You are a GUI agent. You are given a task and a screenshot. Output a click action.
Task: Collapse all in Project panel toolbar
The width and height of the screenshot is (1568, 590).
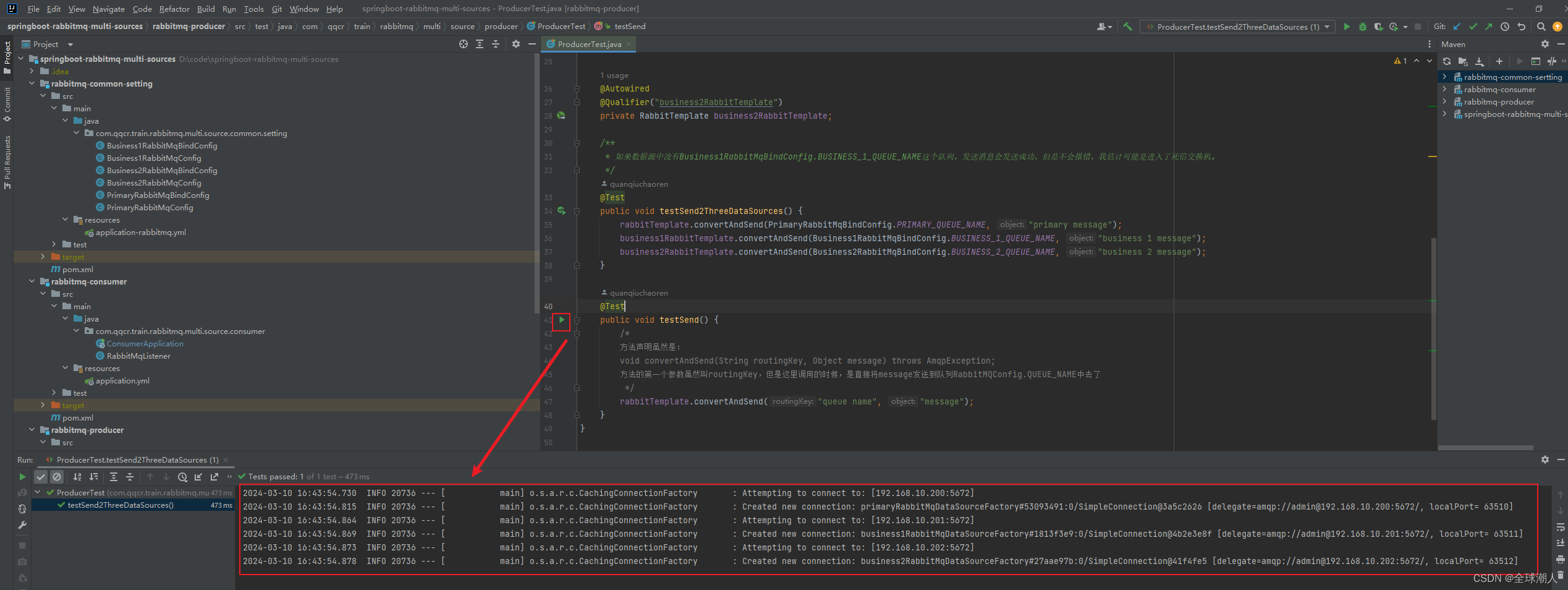click(495, 44)
